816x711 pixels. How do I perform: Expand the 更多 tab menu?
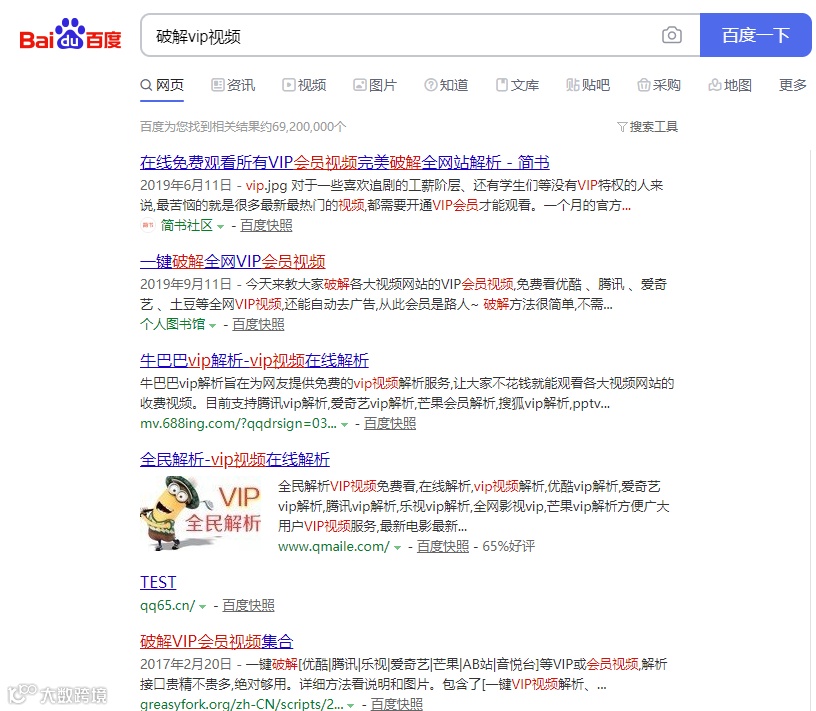point(792,85)
